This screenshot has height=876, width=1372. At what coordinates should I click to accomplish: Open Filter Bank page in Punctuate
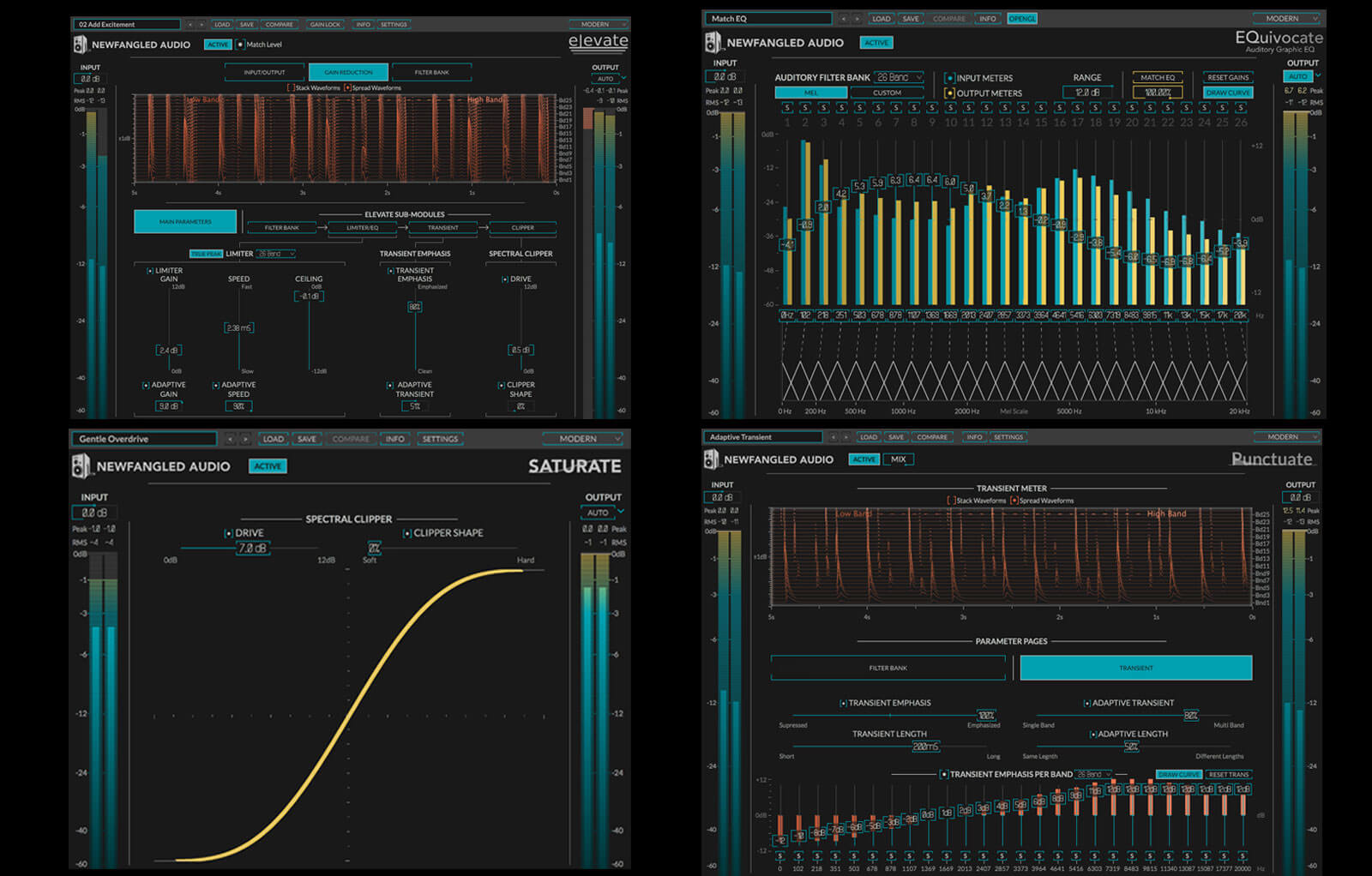tap(888, 668)
